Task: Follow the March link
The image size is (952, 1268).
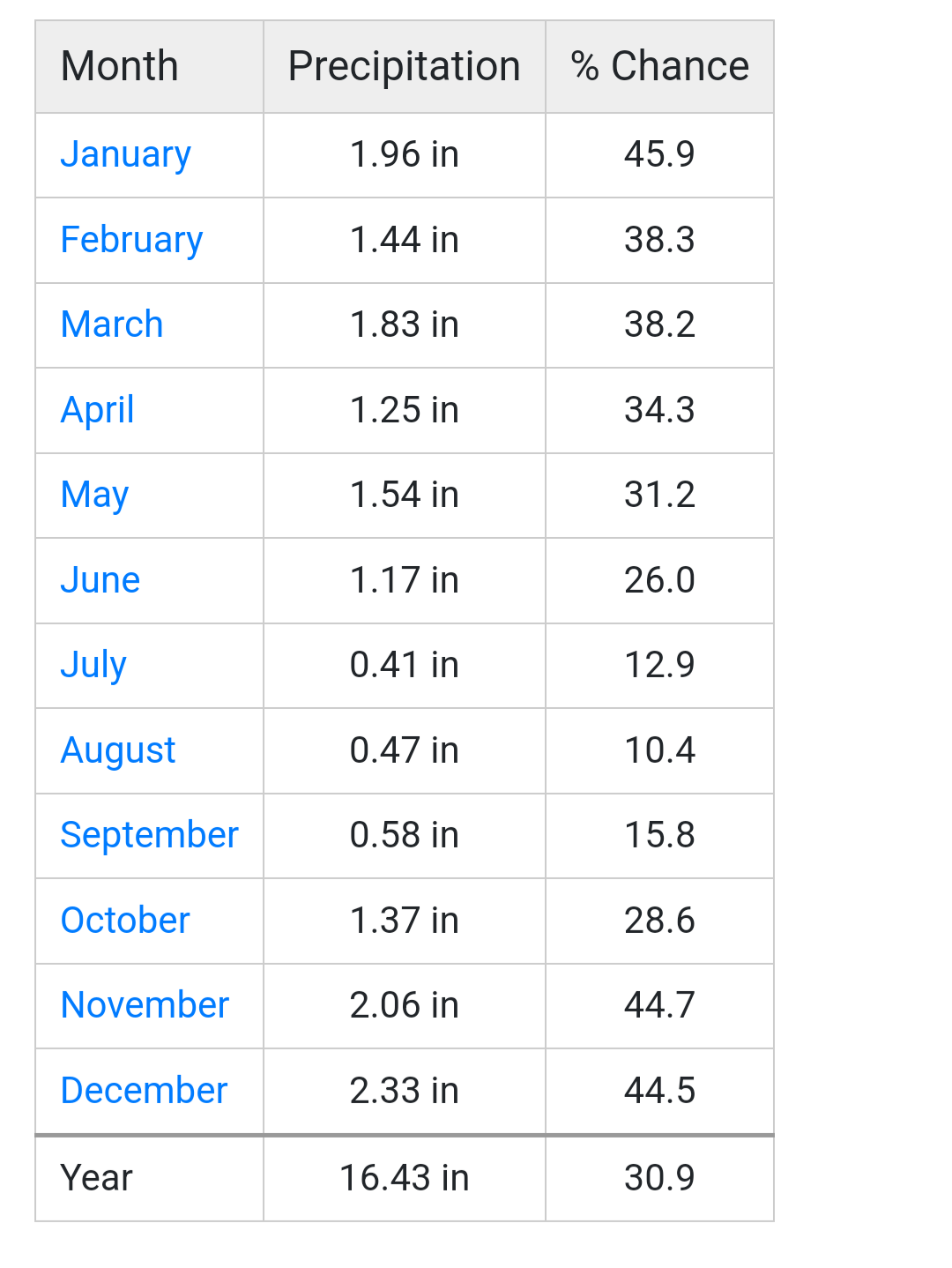Action: tap(112, 324)
